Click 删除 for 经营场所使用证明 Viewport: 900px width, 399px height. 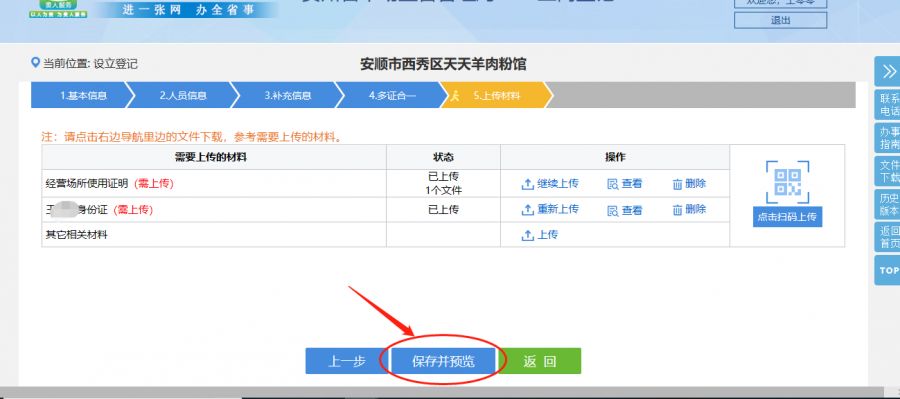[x=696, y=184]
